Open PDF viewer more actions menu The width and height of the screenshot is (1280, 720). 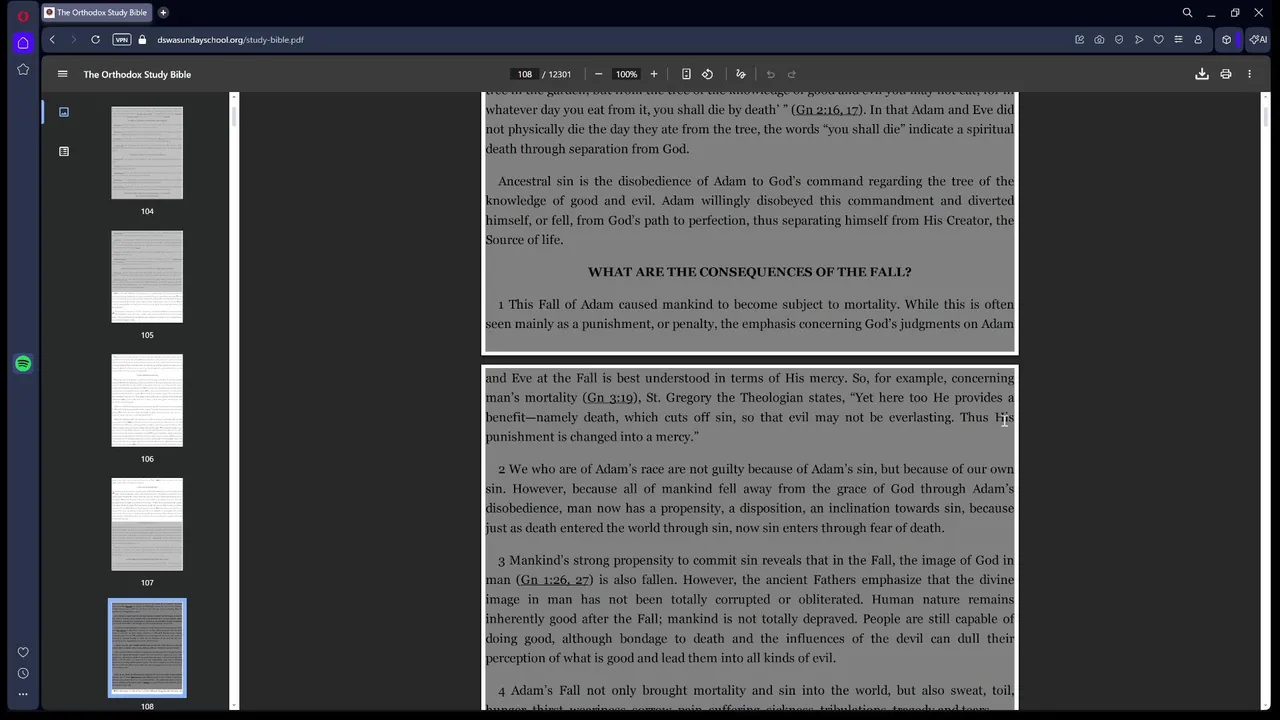tap(1249, 74)
